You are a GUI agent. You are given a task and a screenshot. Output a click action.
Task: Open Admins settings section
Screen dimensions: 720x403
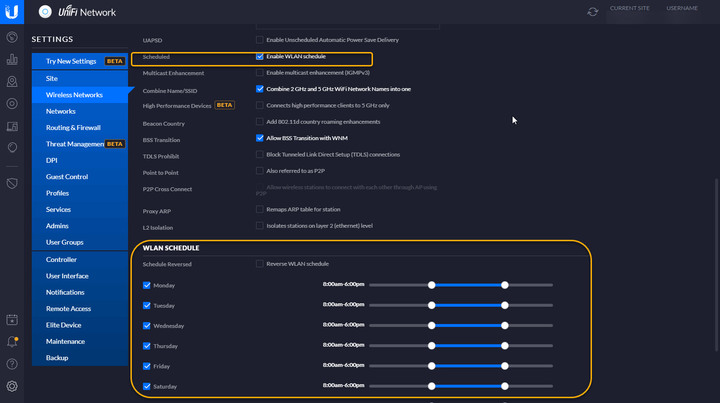pos(80,226)
